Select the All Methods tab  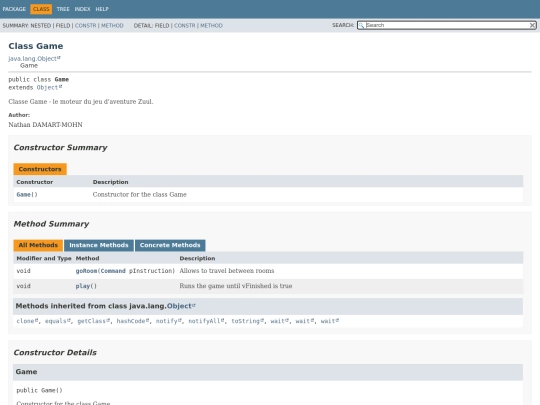38,245
